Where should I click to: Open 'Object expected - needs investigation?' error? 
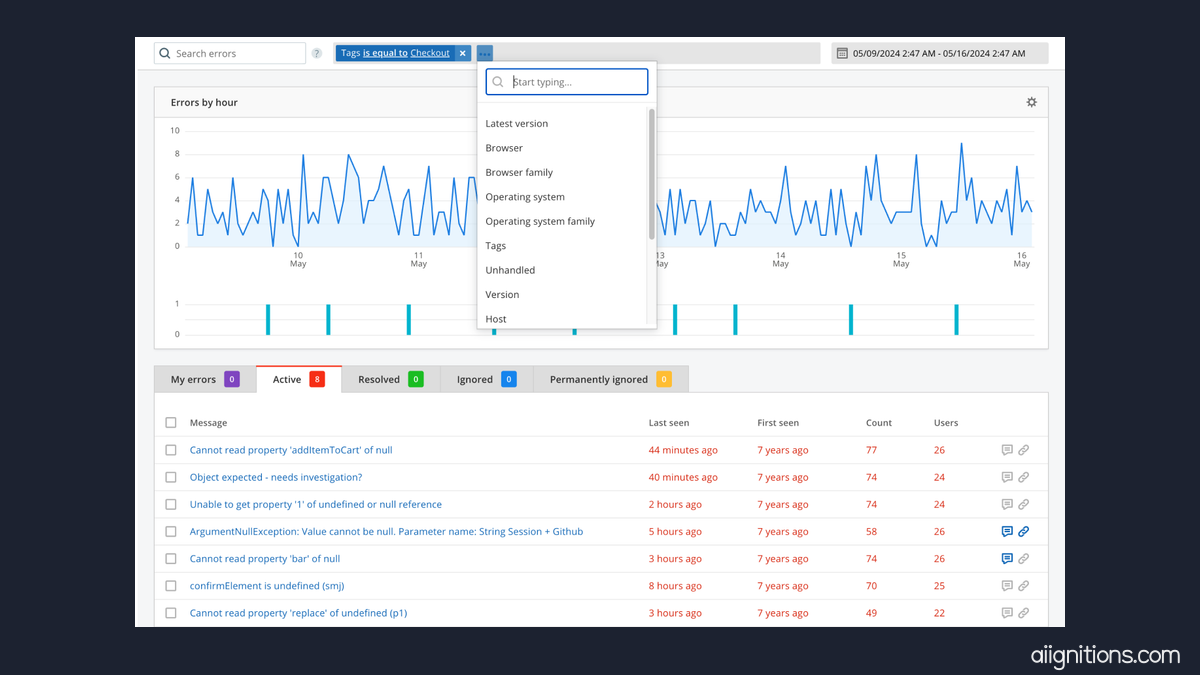(x=276, y=477)
